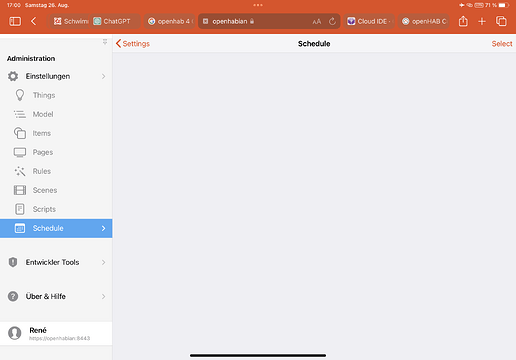Expand Einstellungen chevron
Screen dimensions: 516x360
click(x=103, y=76)
